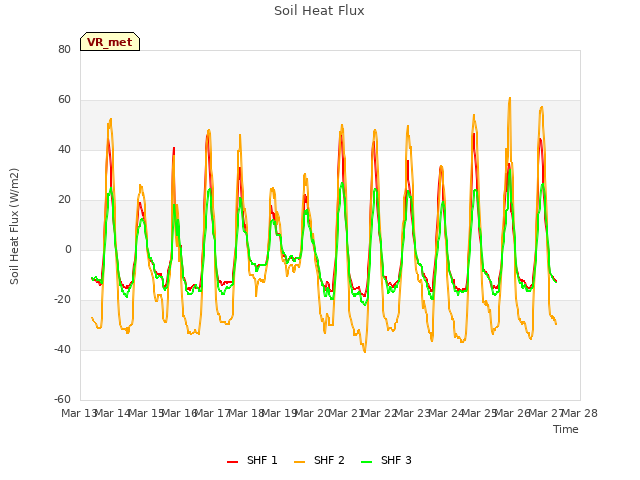Click the -40 y-axis tick label
This screenshot has height=480, width=640.
[x=62, y=349]
